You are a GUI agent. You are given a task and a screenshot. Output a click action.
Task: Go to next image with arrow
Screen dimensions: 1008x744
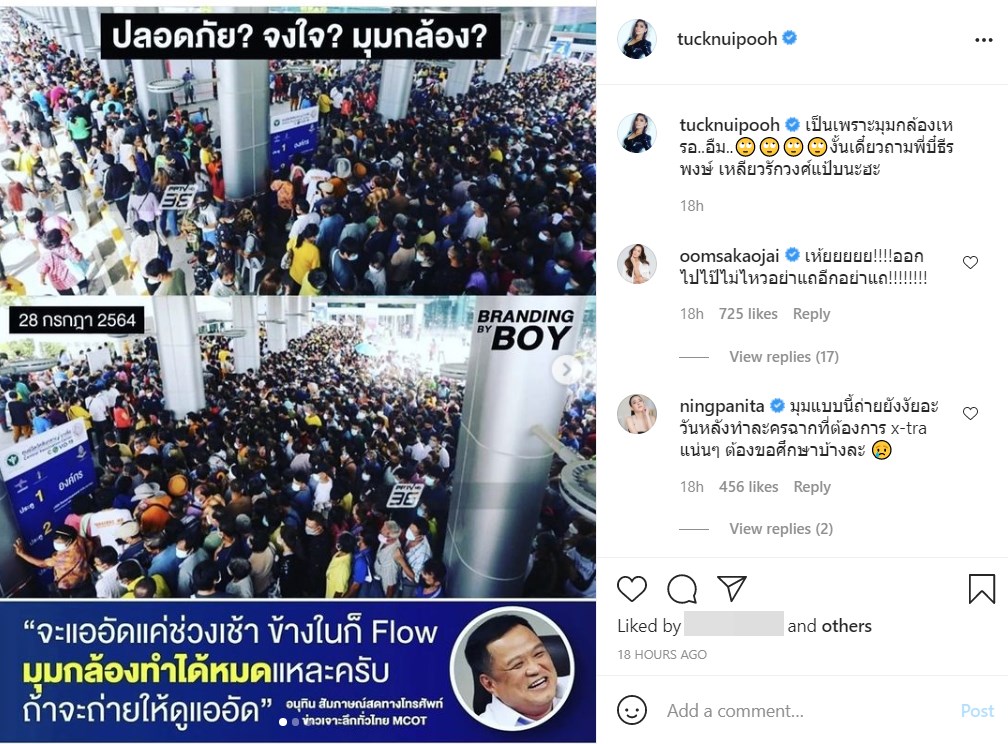pyautogui.click(x=566, y=369)
